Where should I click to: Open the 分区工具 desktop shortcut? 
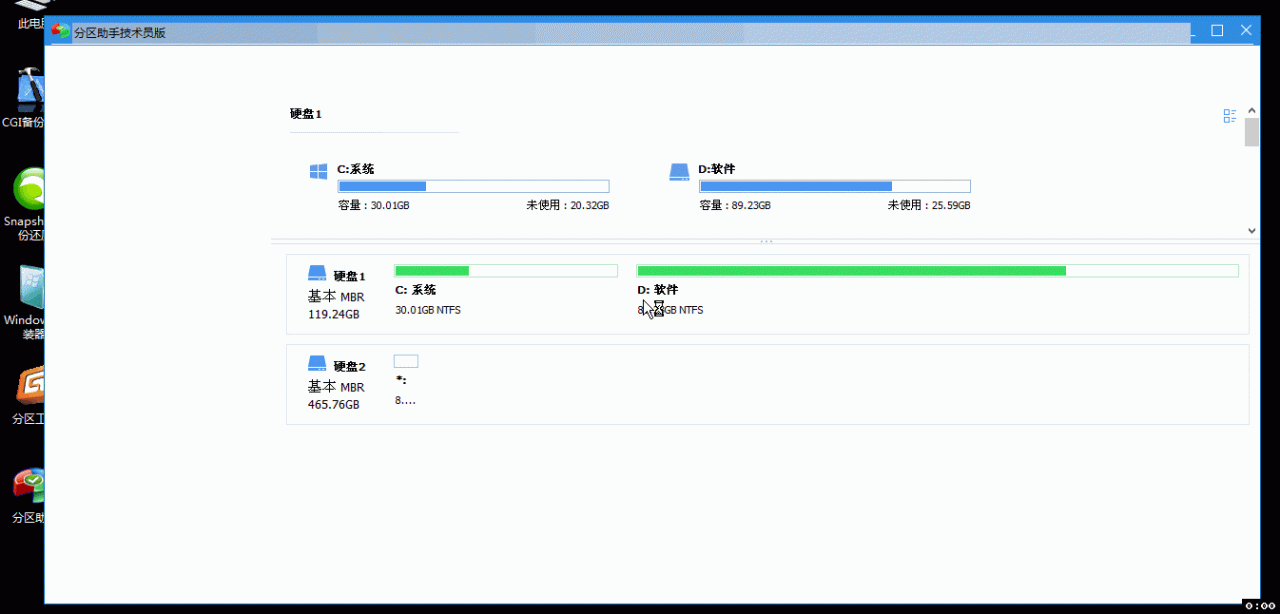[26, 397]
